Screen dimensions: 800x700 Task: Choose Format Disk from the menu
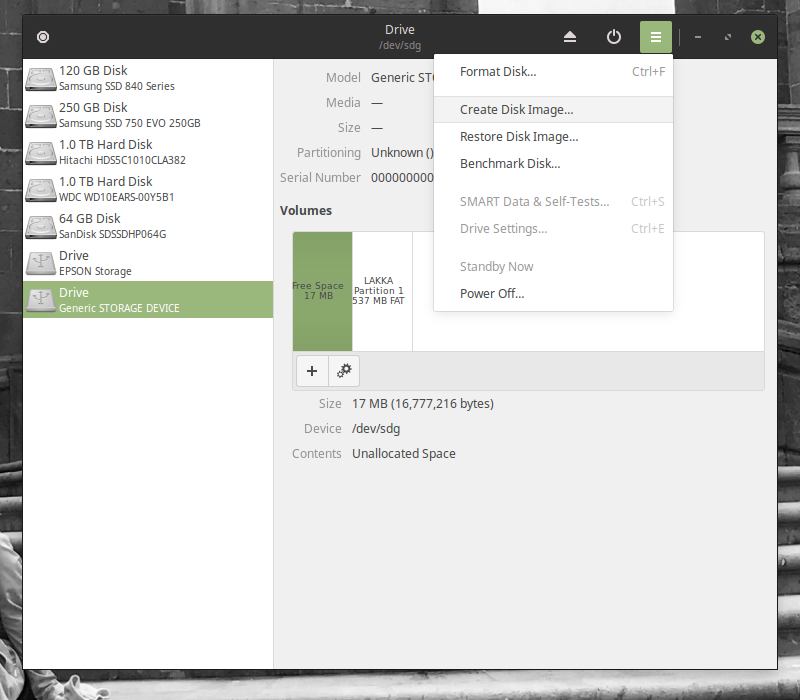click(498, 72)
